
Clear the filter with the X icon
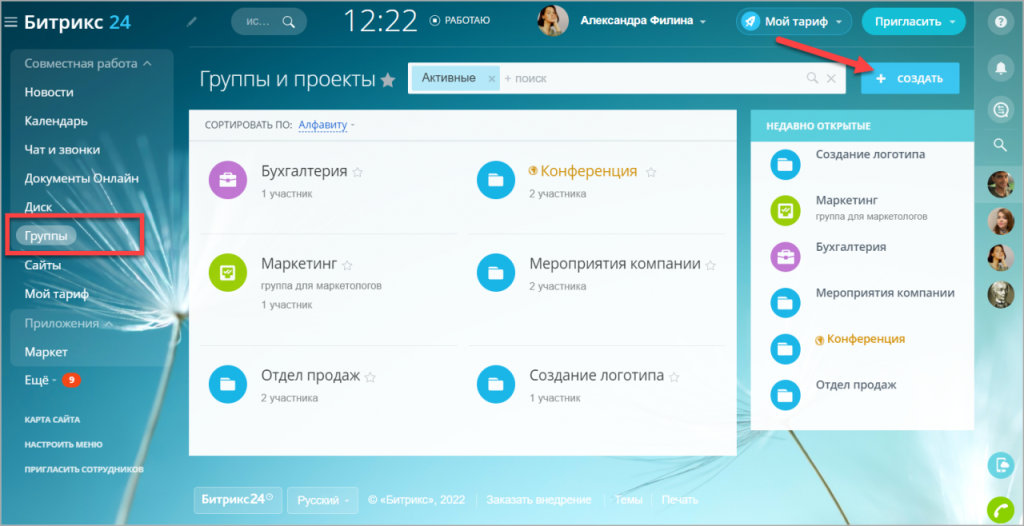tap(831, 78)
